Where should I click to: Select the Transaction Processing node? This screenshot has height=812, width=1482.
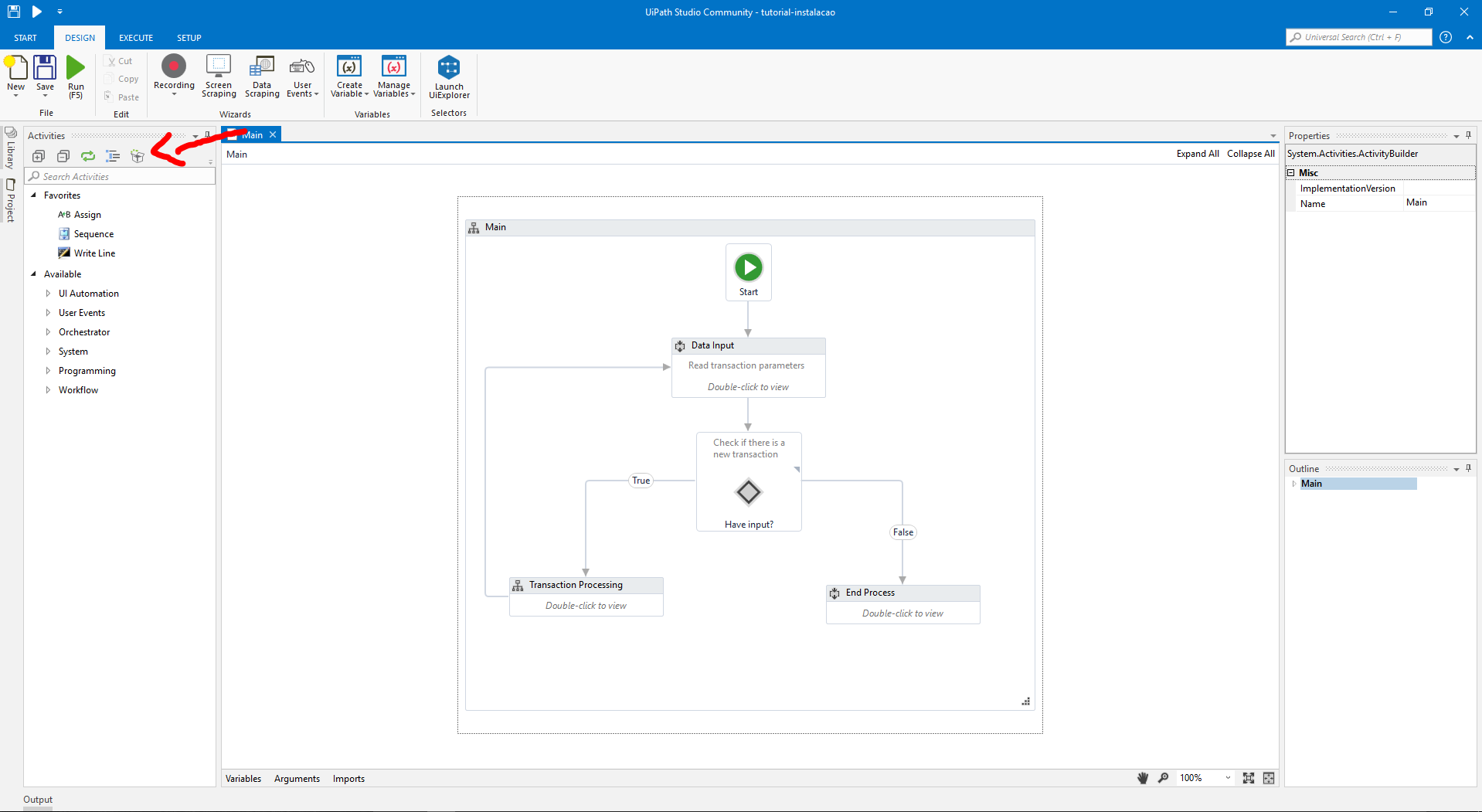[586, 596]
